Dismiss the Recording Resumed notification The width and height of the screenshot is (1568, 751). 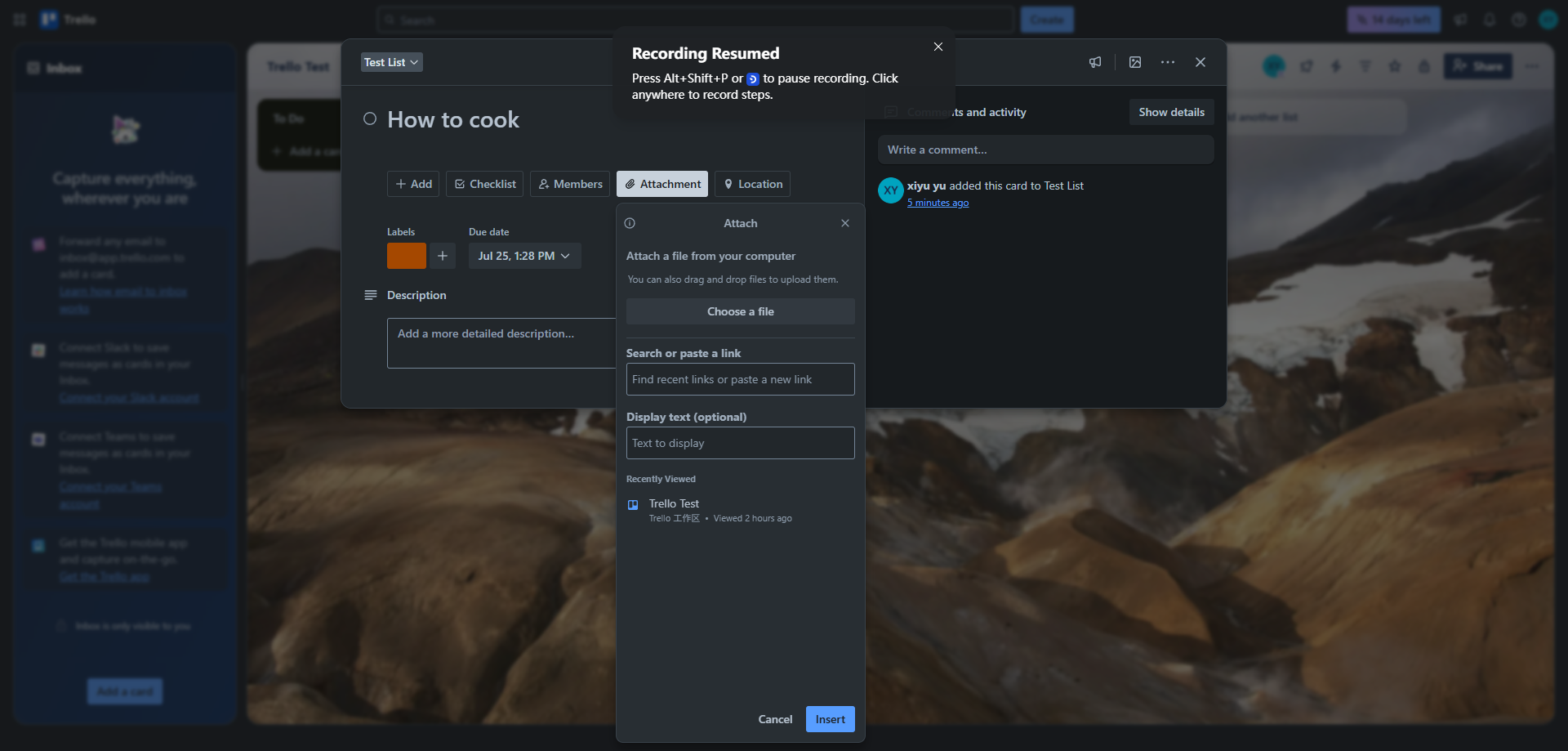tap(938, 47)
